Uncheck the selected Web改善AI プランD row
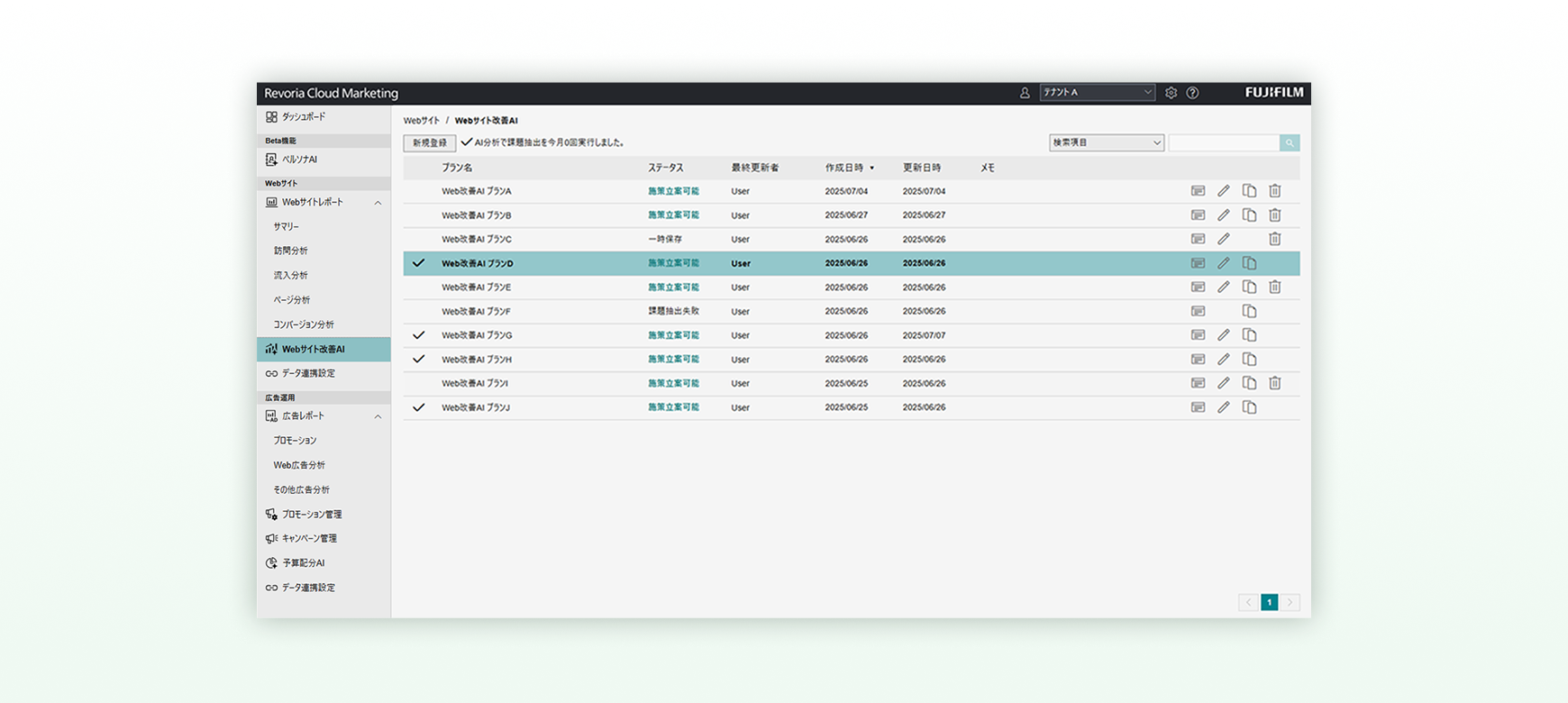1568x703 pixels. pyautogui.click(x=418, y=263)
